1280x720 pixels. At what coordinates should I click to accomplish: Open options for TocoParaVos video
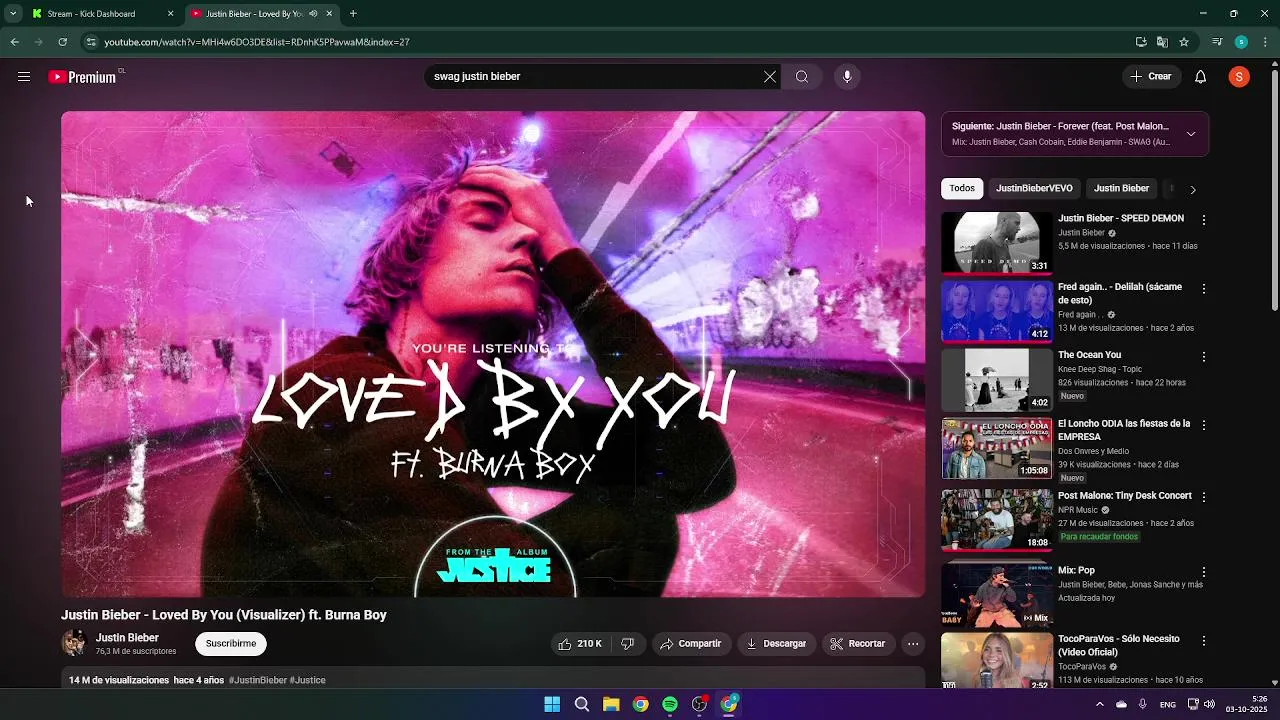(1204, 640)
